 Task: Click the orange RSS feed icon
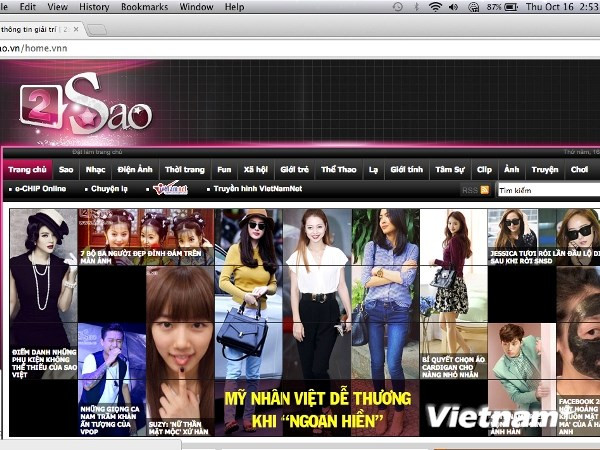pos(485,190)
